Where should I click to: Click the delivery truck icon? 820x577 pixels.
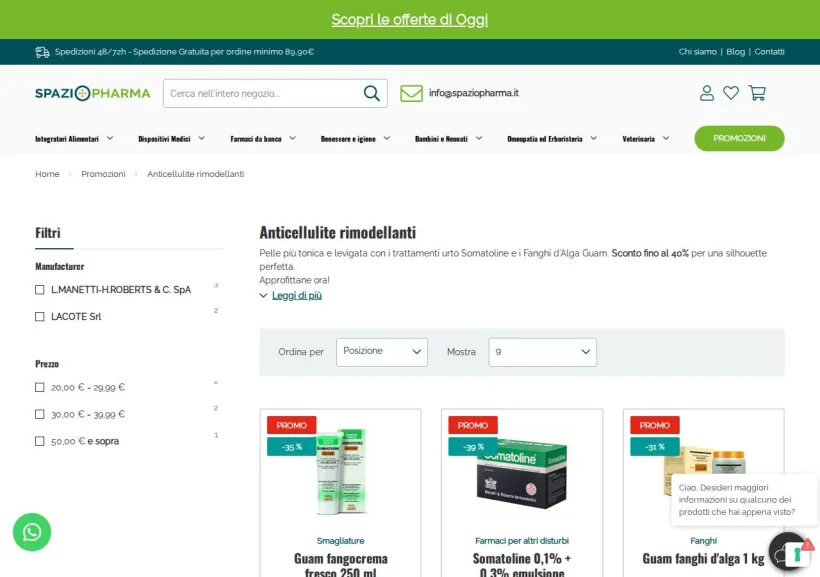pos(42,52)
